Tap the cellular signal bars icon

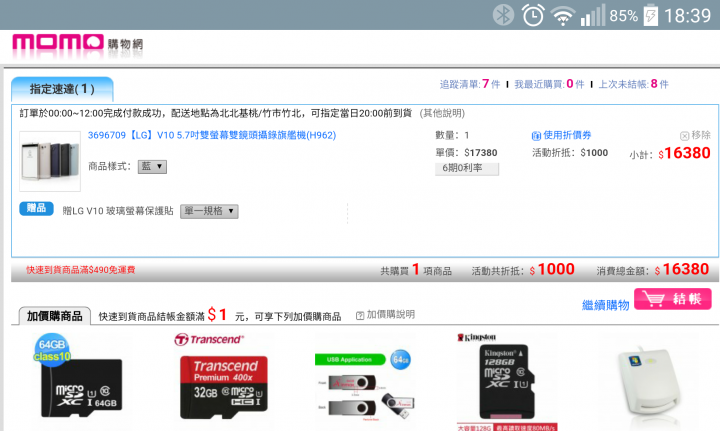[592, 15]
